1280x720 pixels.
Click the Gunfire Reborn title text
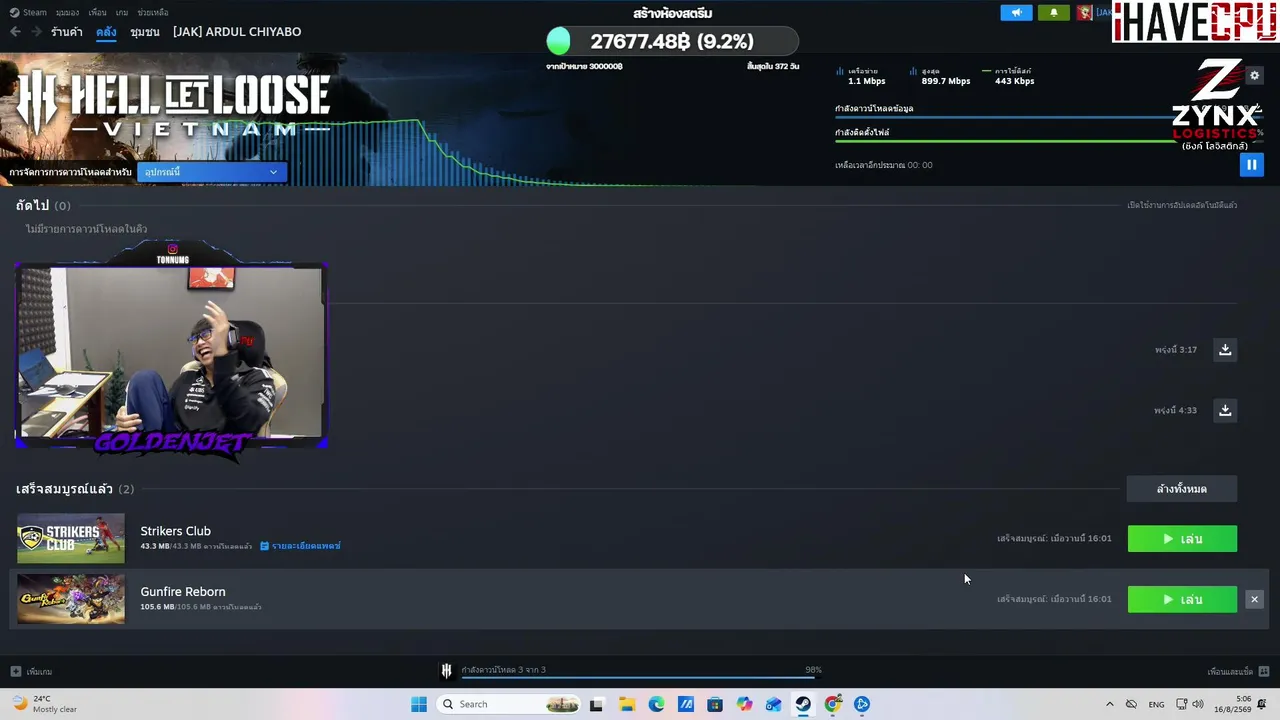183,591
